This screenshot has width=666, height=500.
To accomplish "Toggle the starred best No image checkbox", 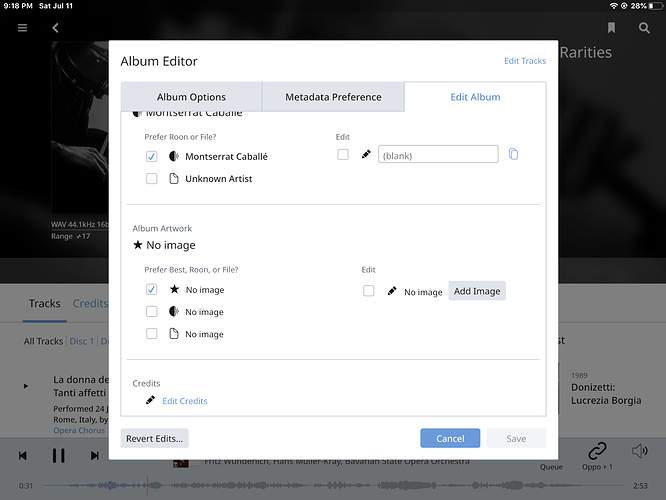I will [x=152, y=289].
